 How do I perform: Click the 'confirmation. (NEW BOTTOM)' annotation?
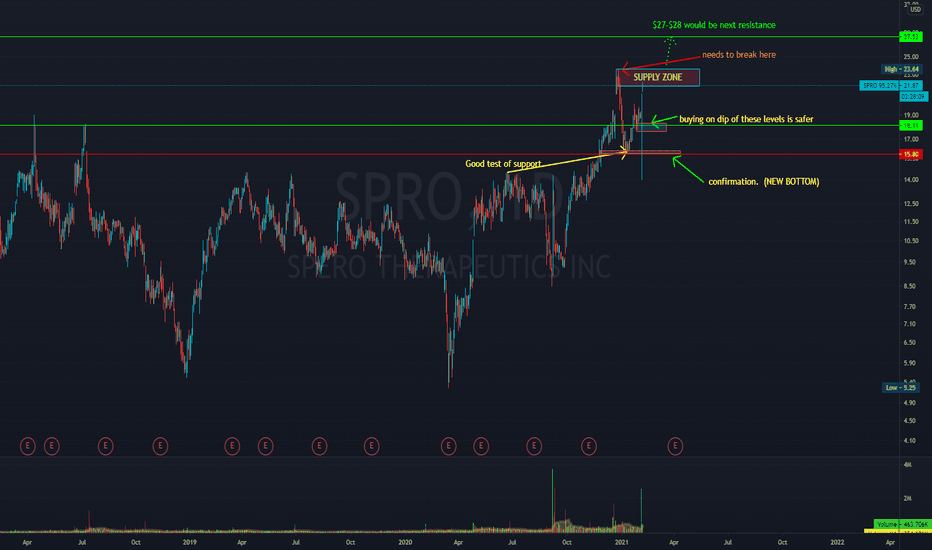(764, 181)
